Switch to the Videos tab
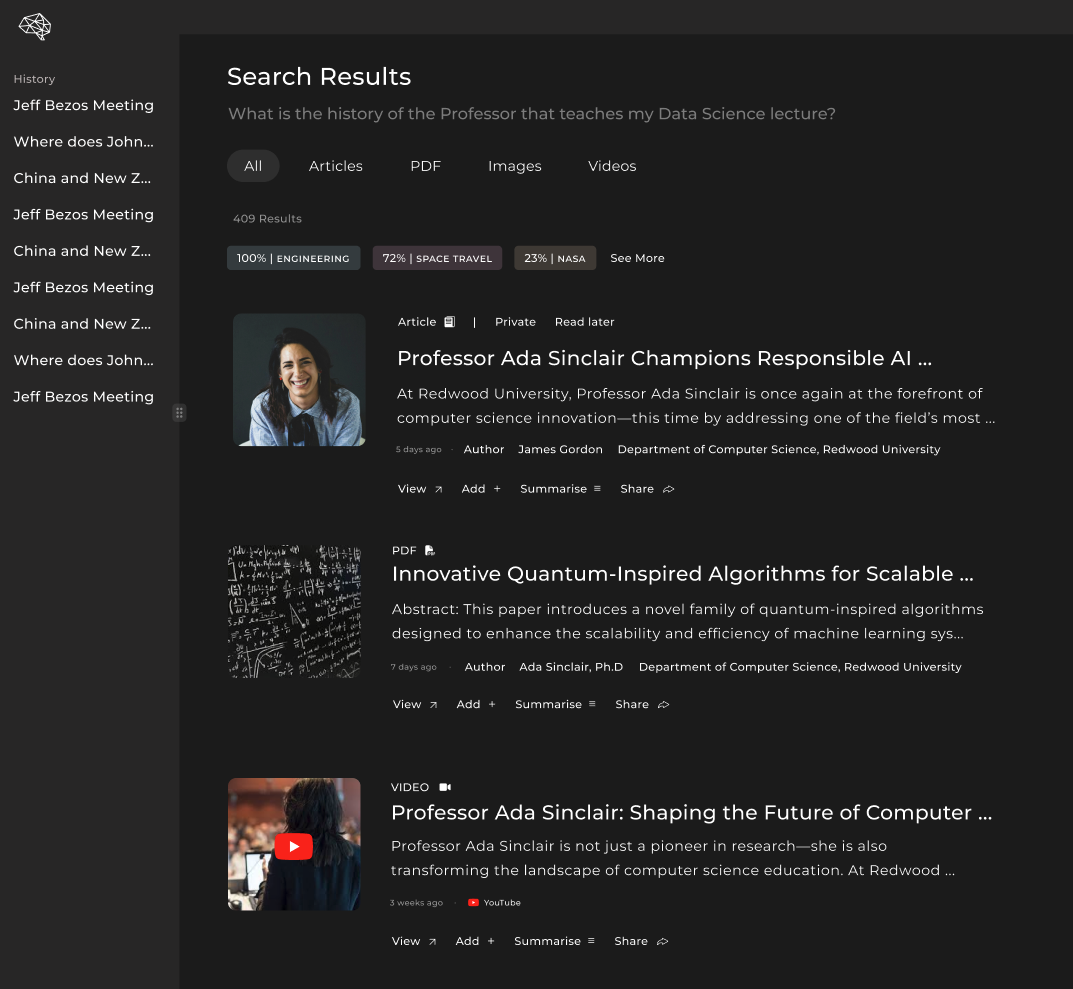 pos(612,166)
